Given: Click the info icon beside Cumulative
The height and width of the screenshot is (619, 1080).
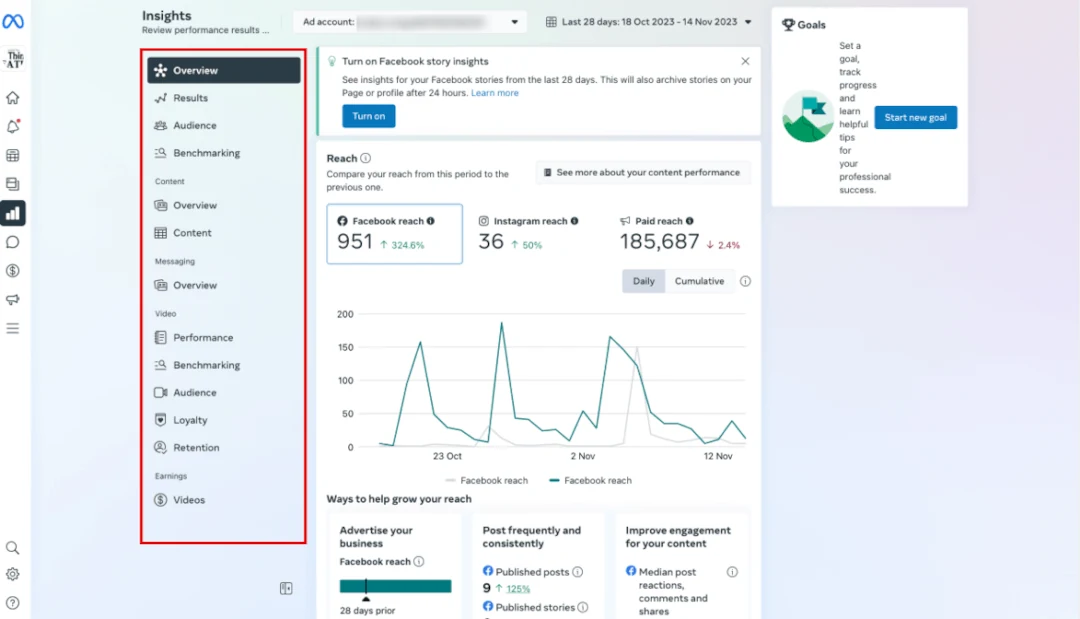Looking at the screenshot, I should 745,281.
